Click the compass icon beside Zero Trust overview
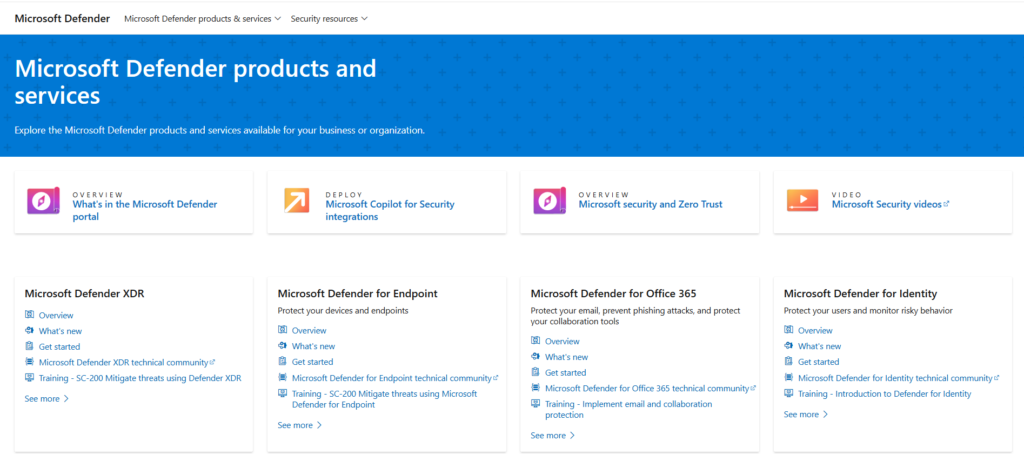Viewport: 1024px width, 454px height. coord(549,201)
